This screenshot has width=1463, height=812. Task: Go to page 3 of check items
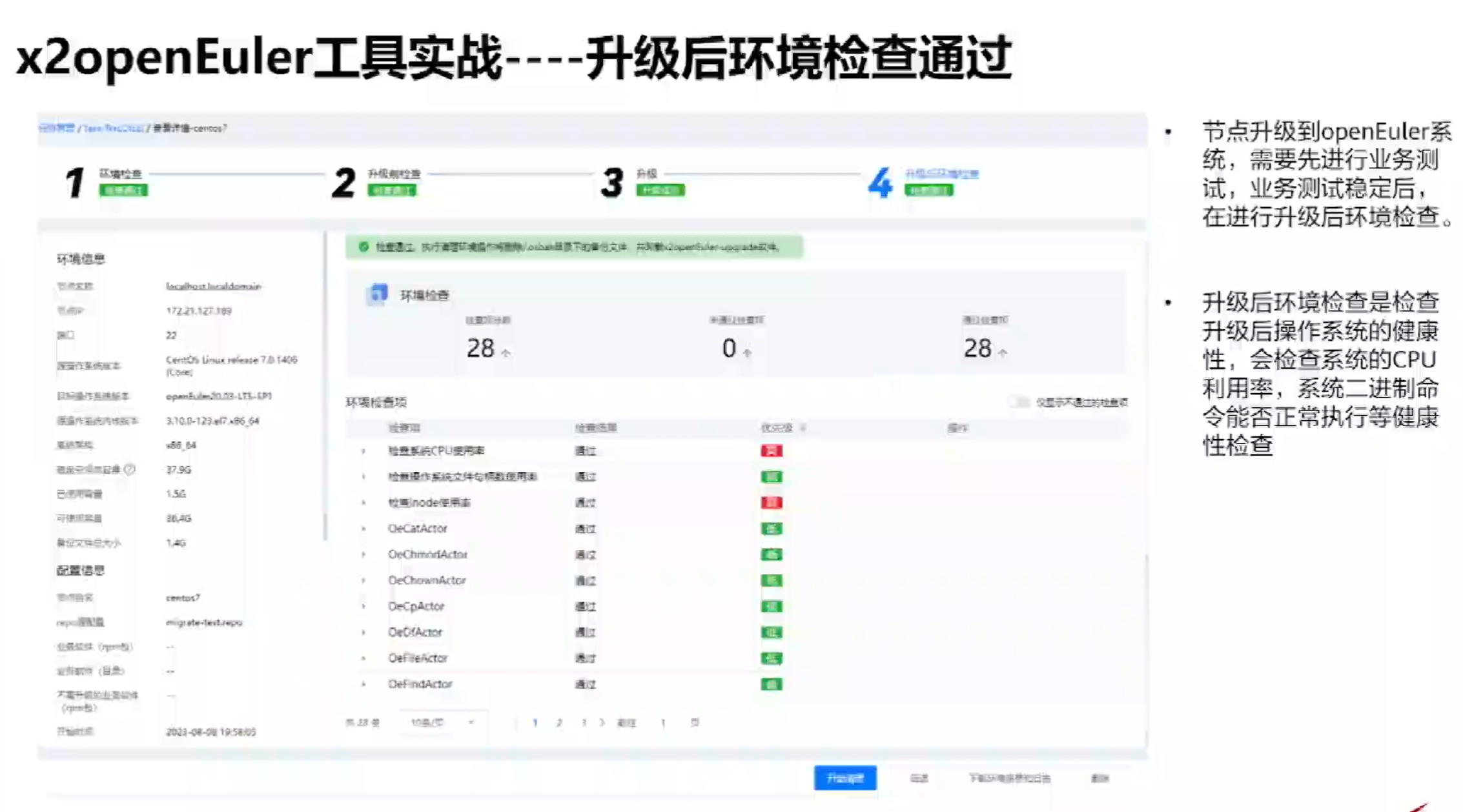coord(584,722)
